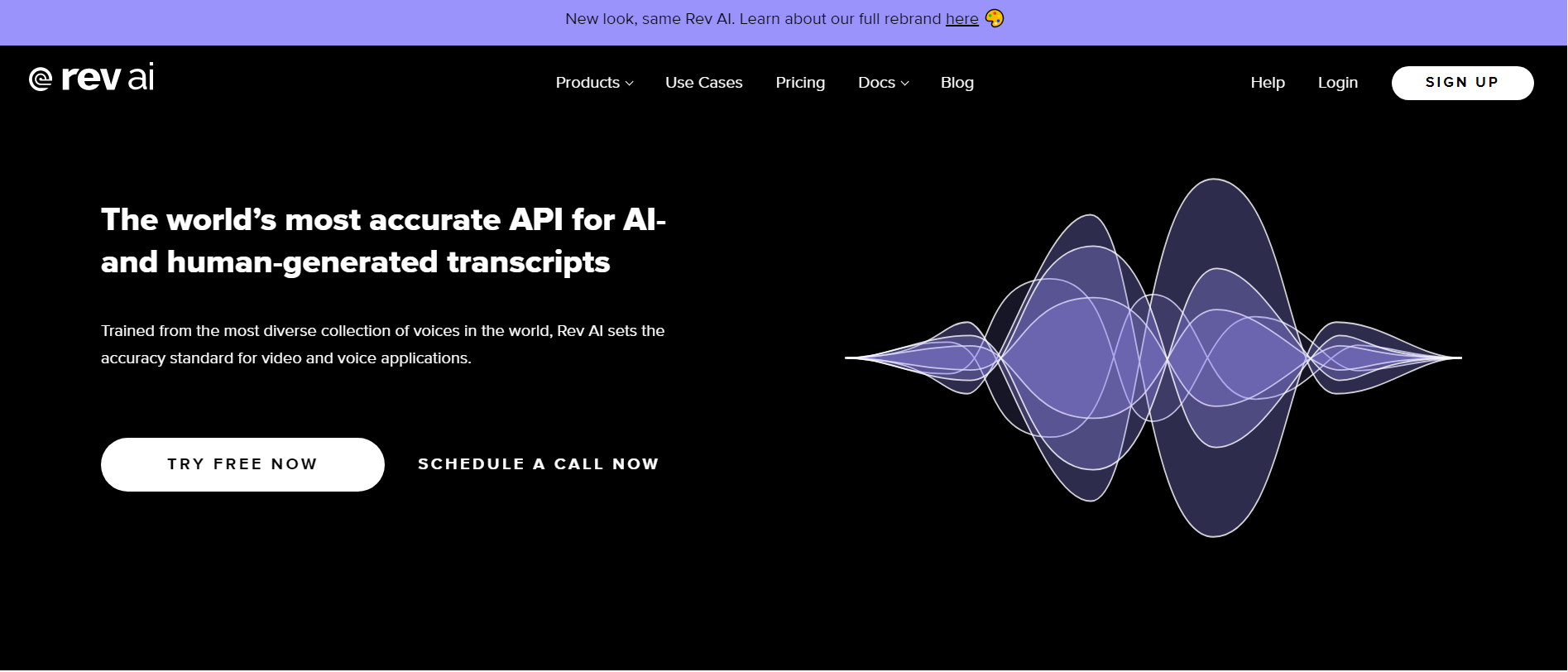The width and height of the screenshot is (1568, 672).
Task: Click the Rev AI logo
Action: tap(91, 78)
